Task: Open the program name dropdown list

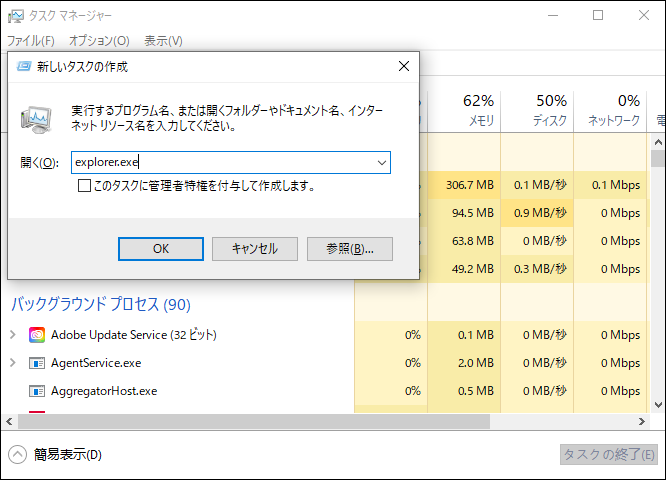Action: (382, 162)
